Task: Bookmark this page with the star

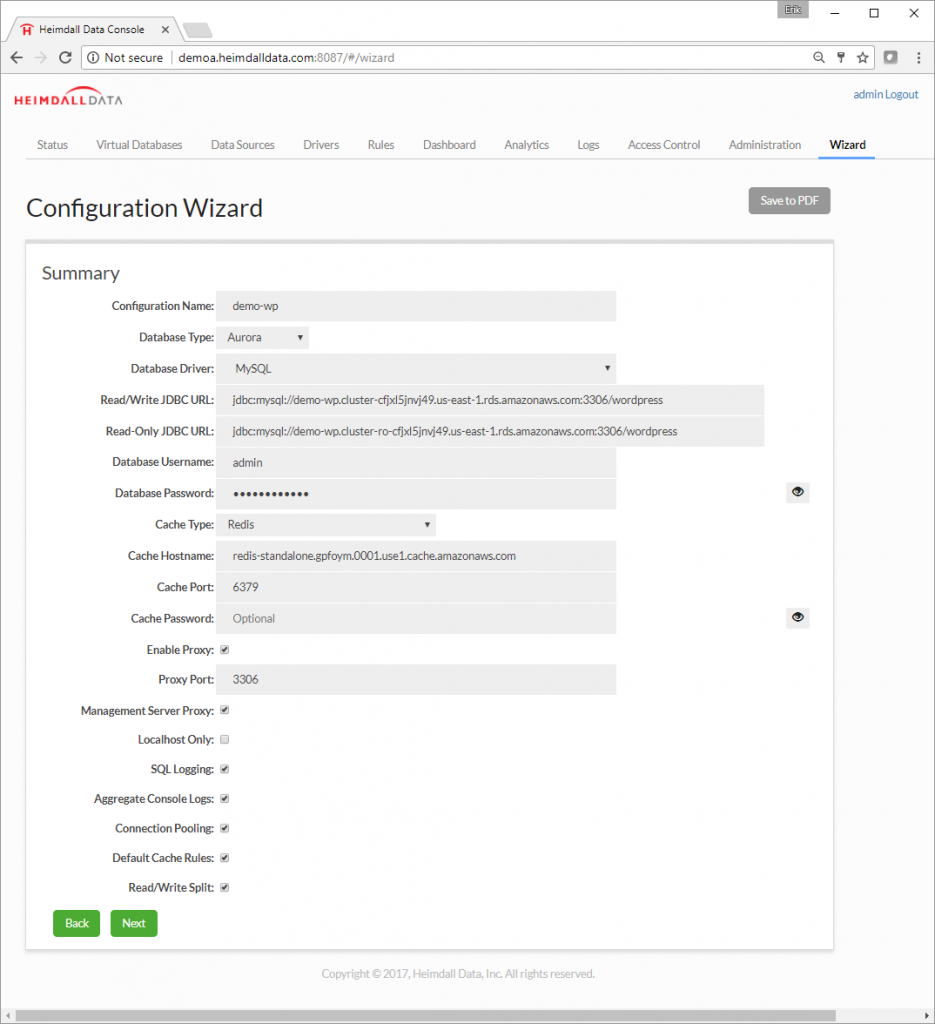Action: click(x=863, y=57)
